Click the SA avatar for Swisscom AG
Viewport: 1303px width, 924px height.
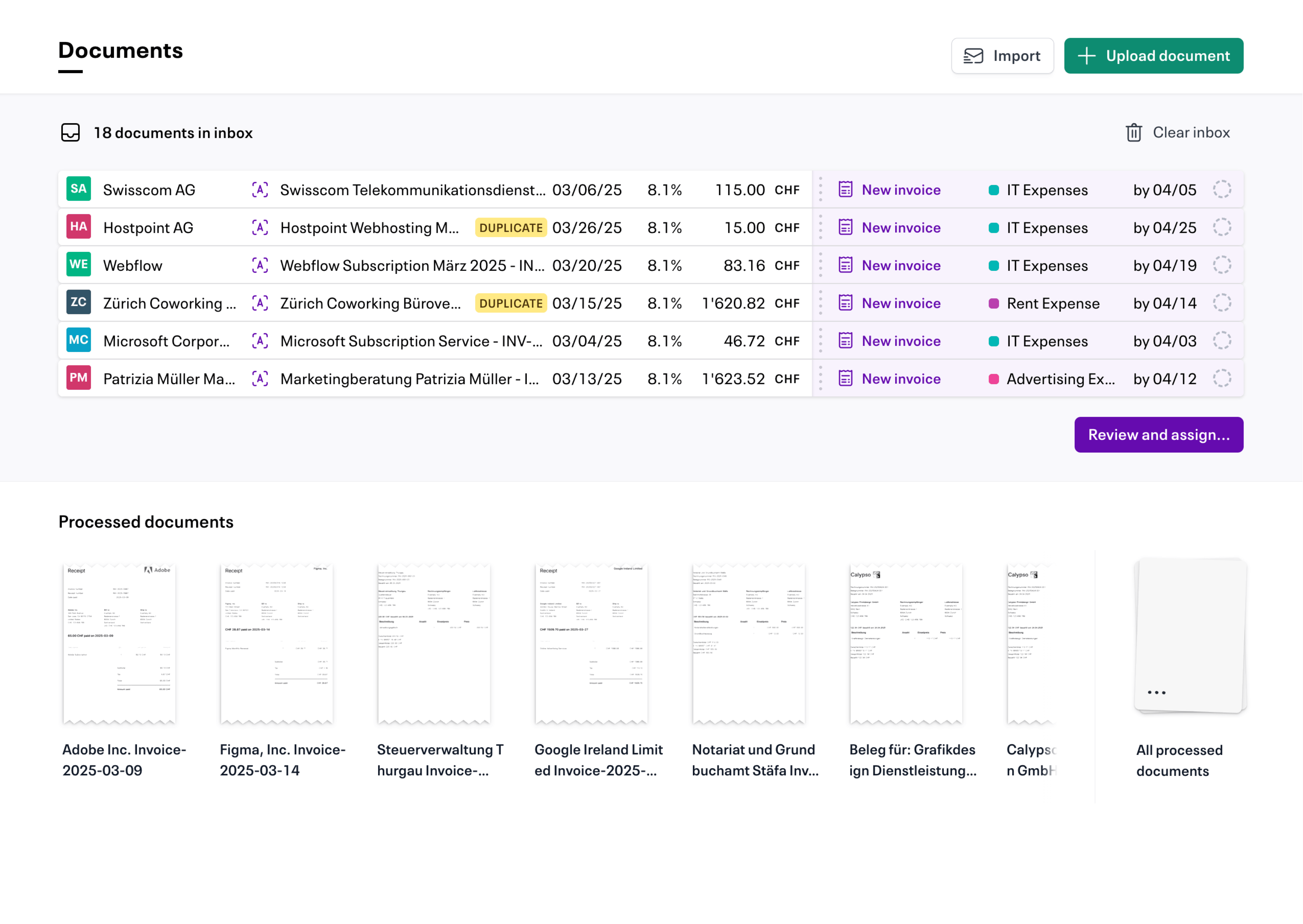tap(78, 189)
